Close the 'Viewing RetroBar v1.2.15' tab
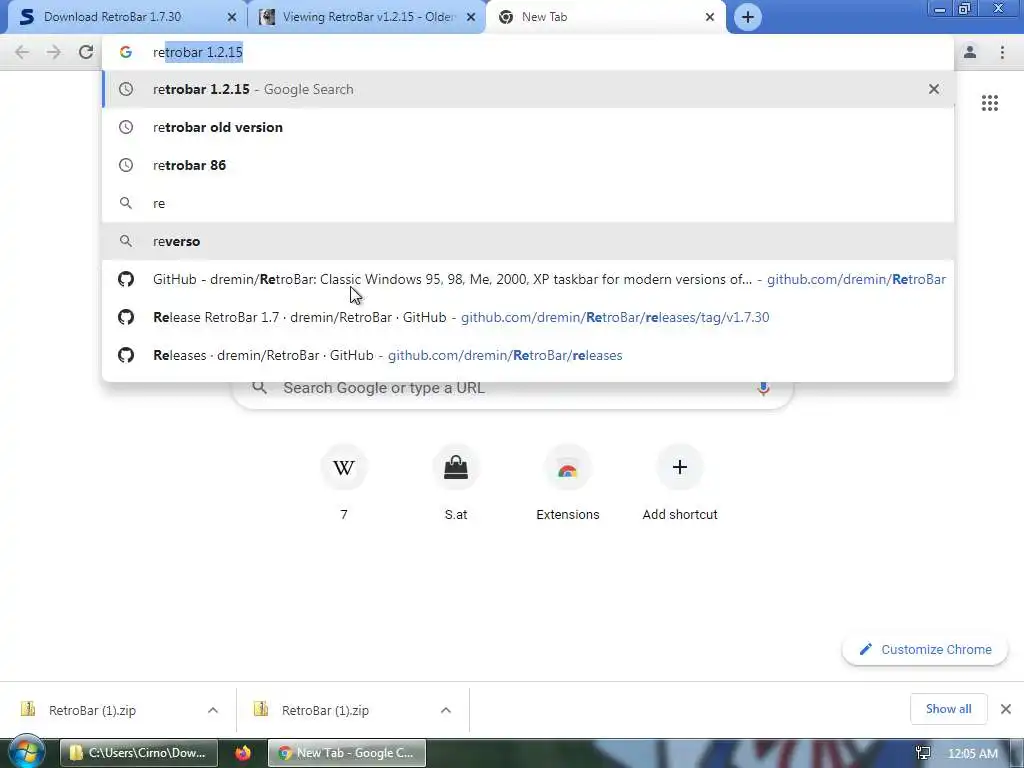 click(x=471, y=17)
